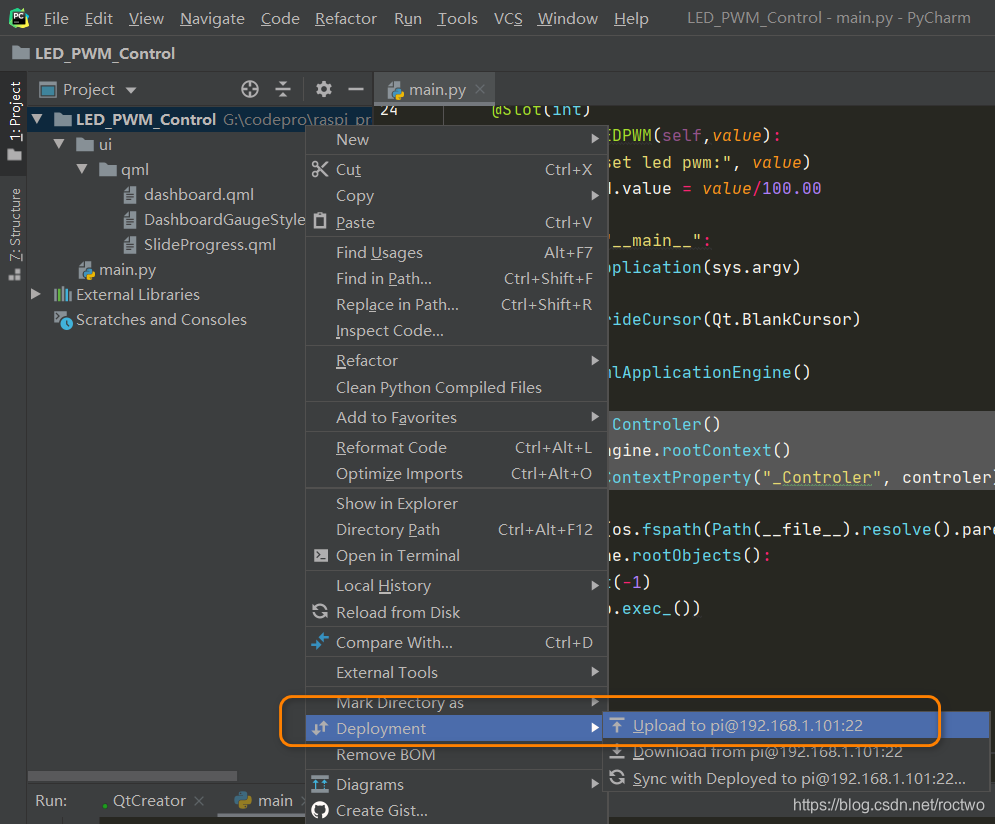This screenshot has width=995, height=824.
Task: Open the VCS menu
Action: (x=508, y=18)
